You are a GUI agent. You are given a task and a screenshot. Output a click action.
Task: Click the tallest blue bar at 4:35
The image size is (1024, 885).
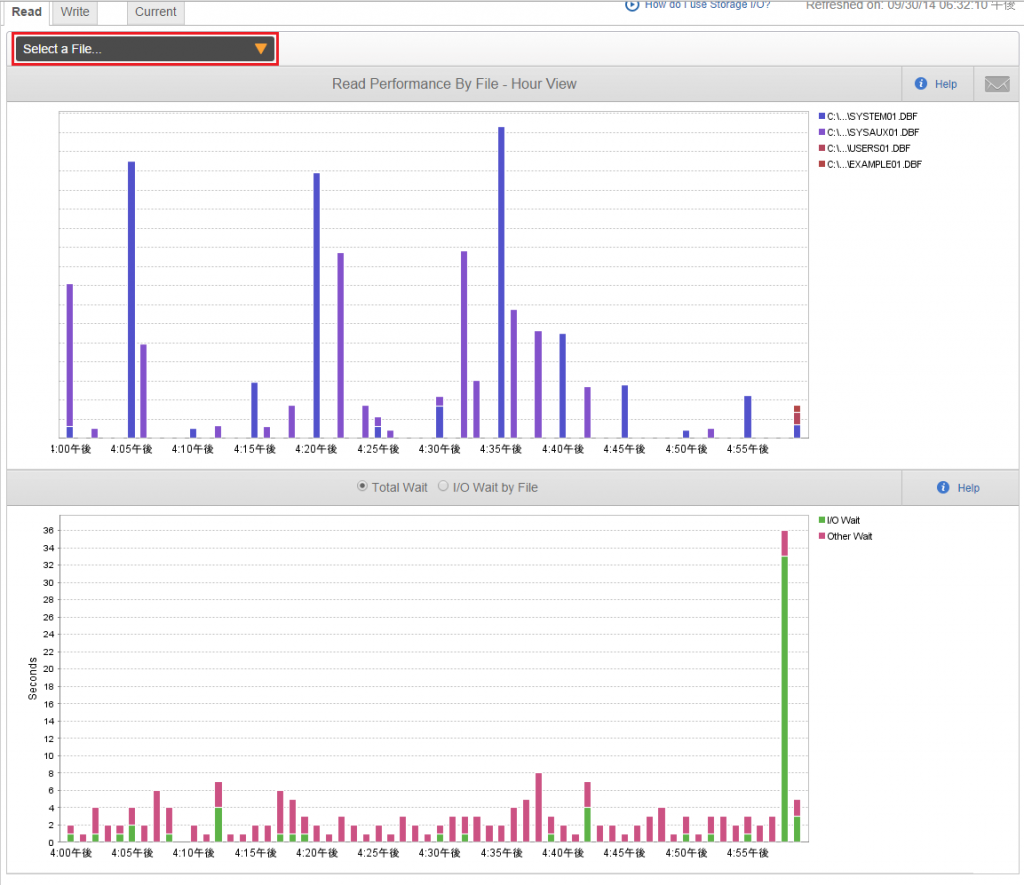coord(501,282)
